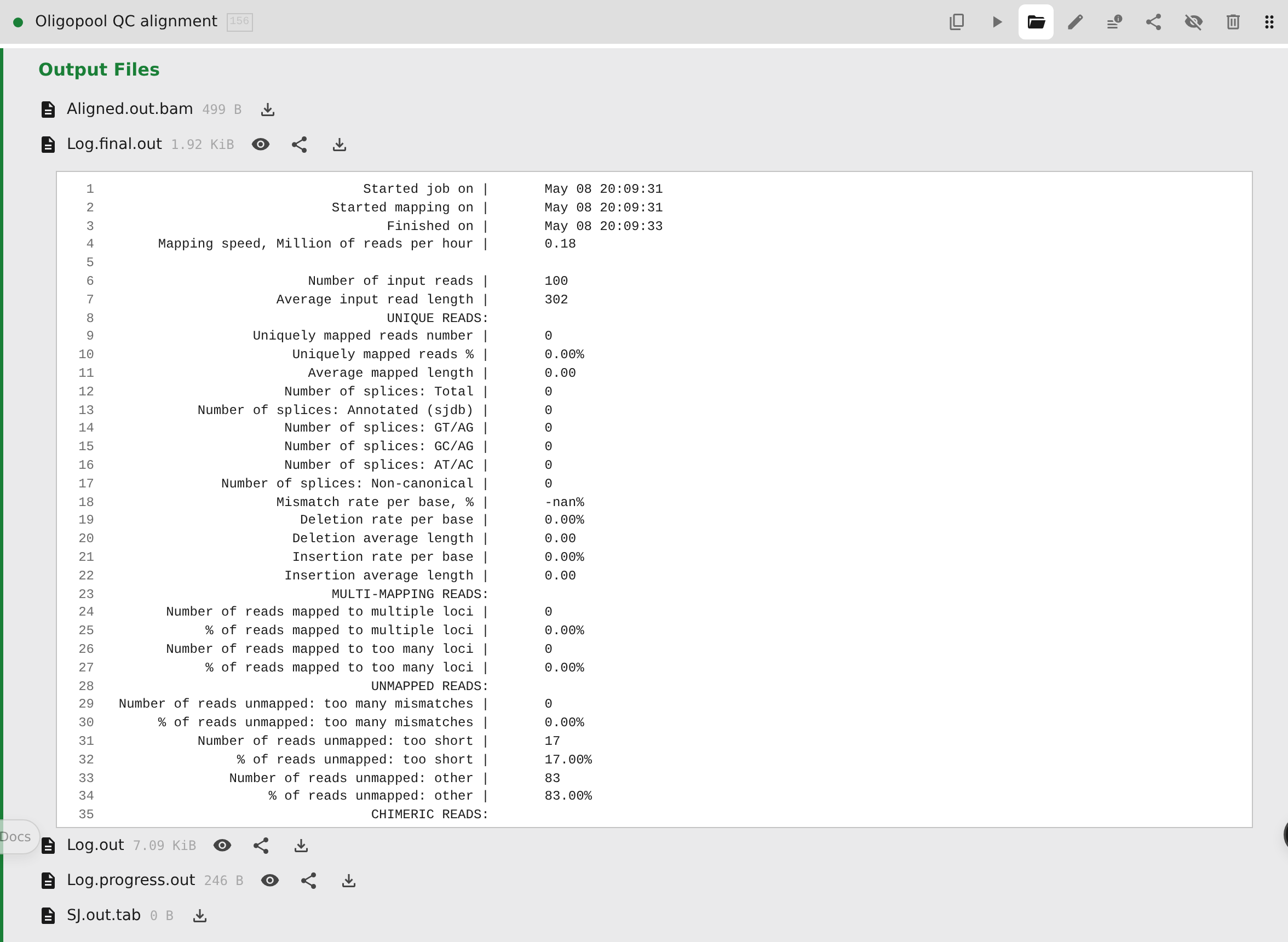Click the unmapped too short value 17.00%
The height and width of the screenshot is (942, 1288).
pyautogui.click(x=568, y=759)
